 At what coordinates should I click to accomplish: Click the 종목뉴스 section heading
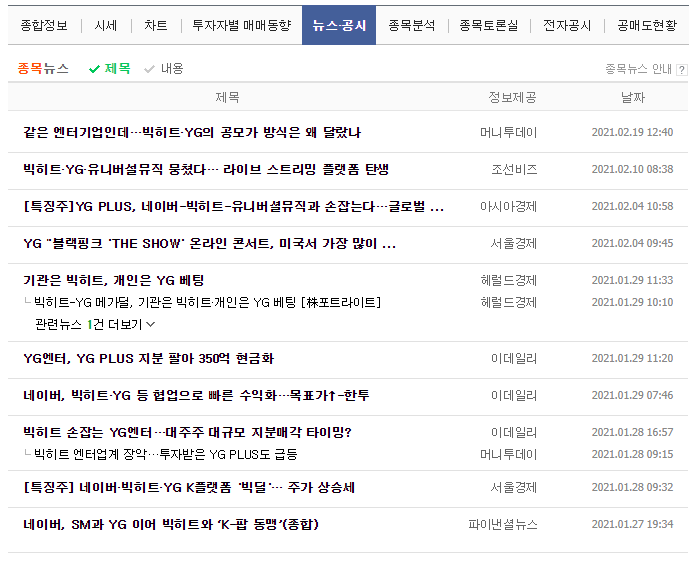tap(43, 69)
